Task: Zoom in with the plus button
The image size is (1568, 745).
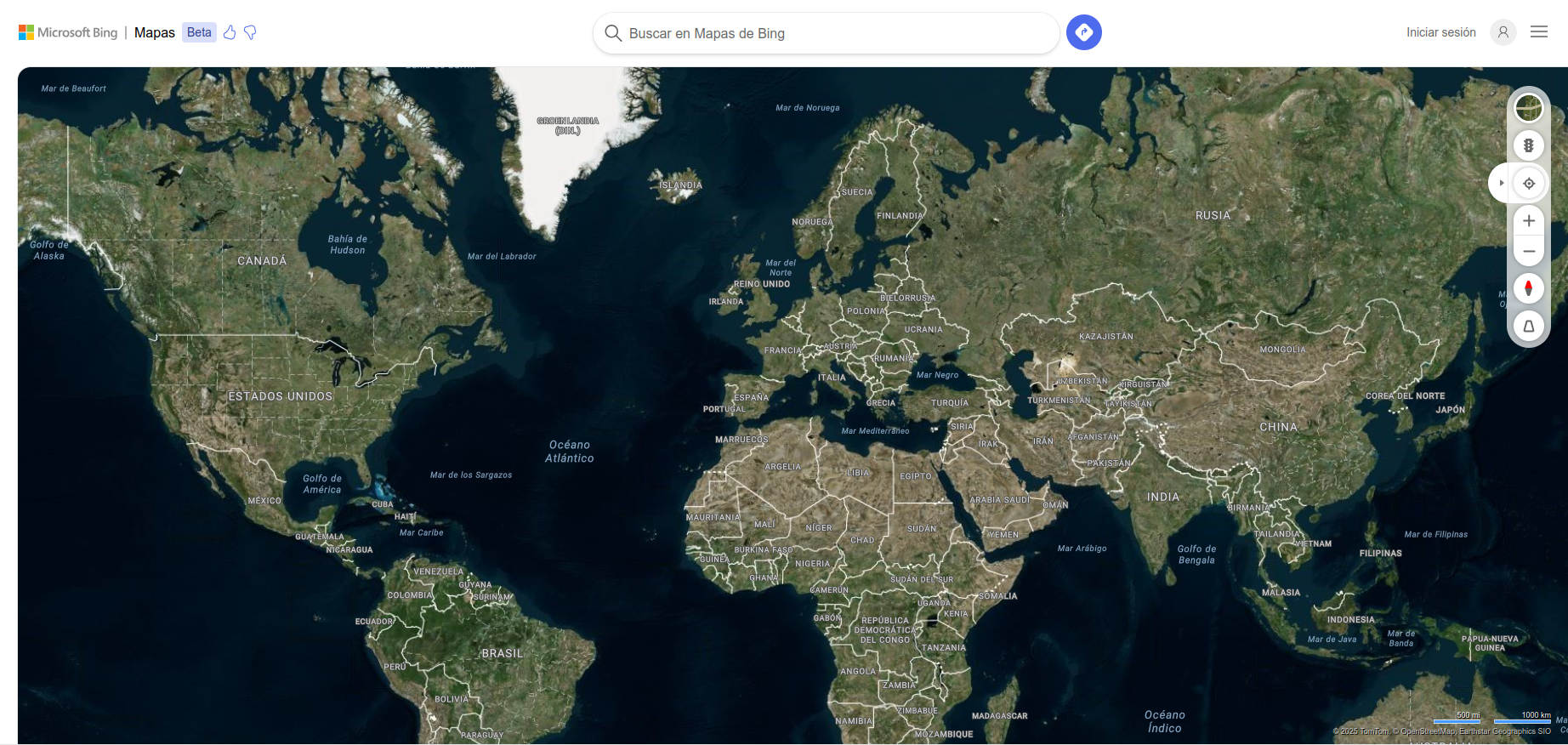Action: pos(1528,221)
